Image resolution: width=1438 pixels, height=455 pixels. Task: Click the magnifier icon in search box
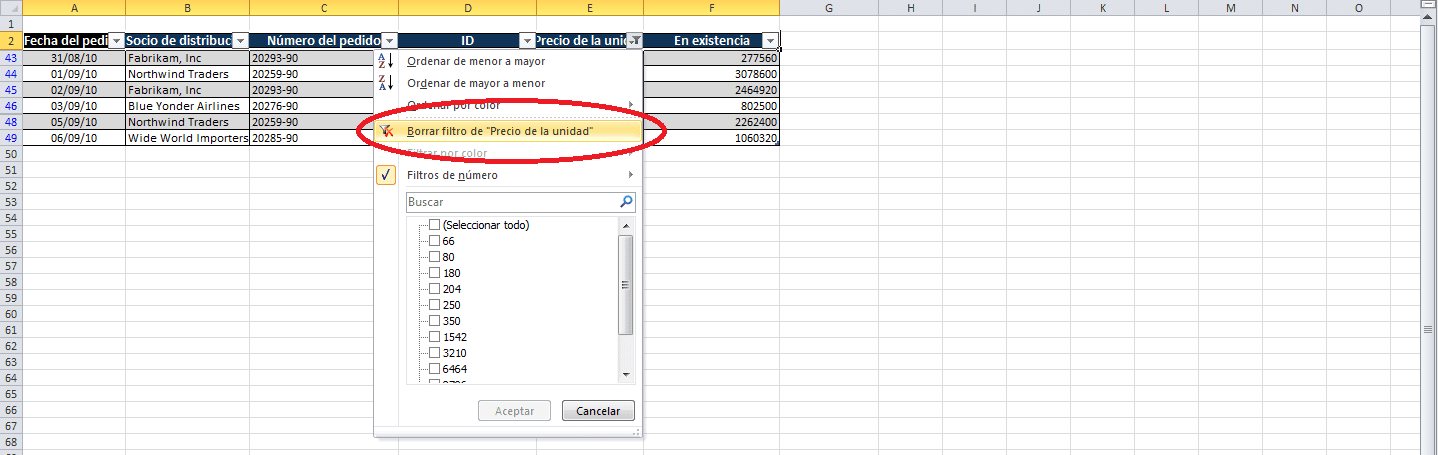coord(626,202)
